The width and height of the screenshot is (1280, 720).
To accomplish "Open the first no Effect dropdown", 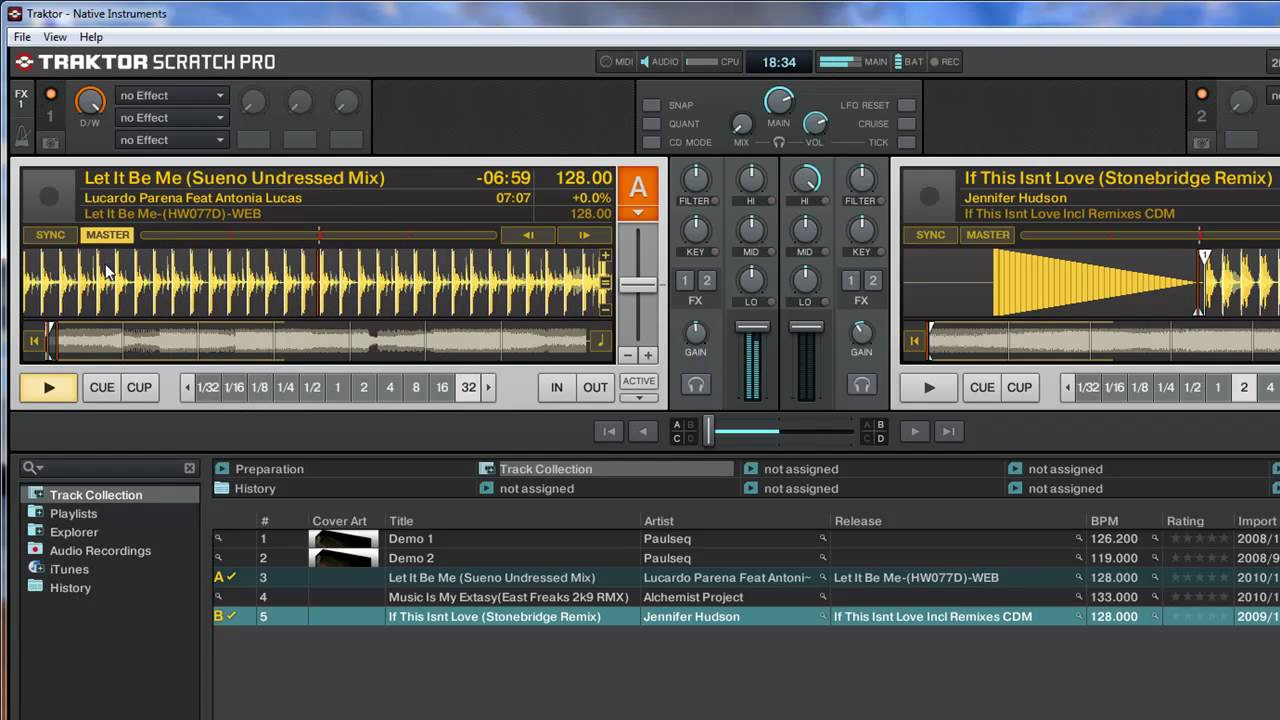I will (172, 96).
